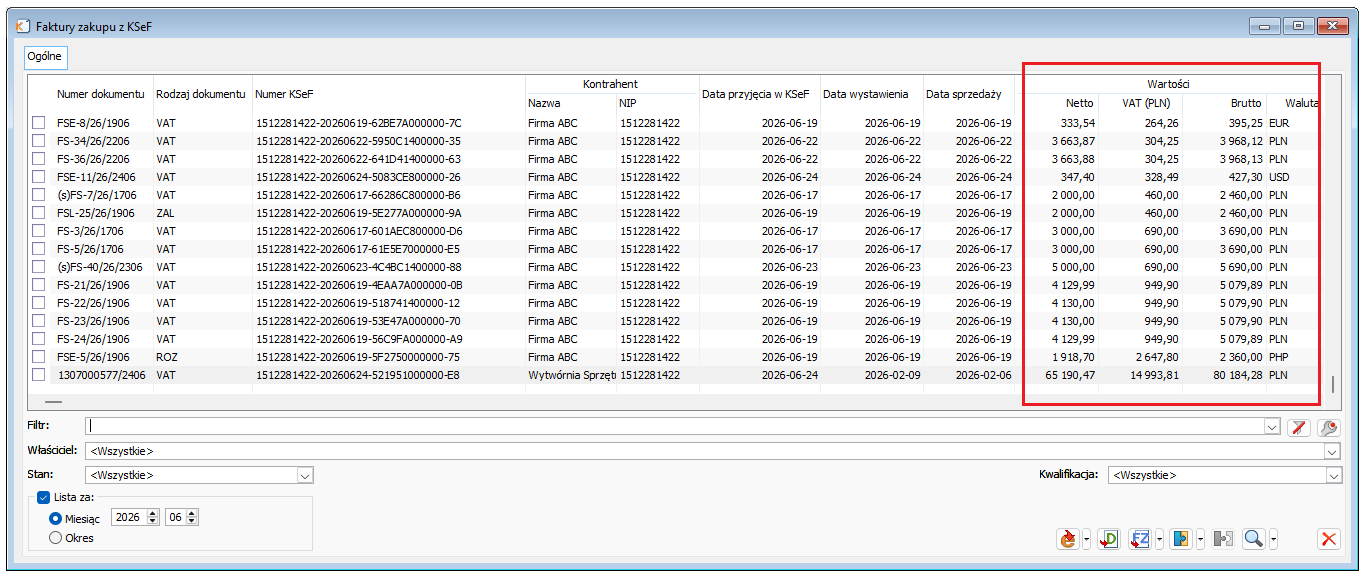Image resolution: width=1360 pixels, height=573 pixels.
Task: Tick the checkbox for FSE-8/26/1906
Action: 39,123
